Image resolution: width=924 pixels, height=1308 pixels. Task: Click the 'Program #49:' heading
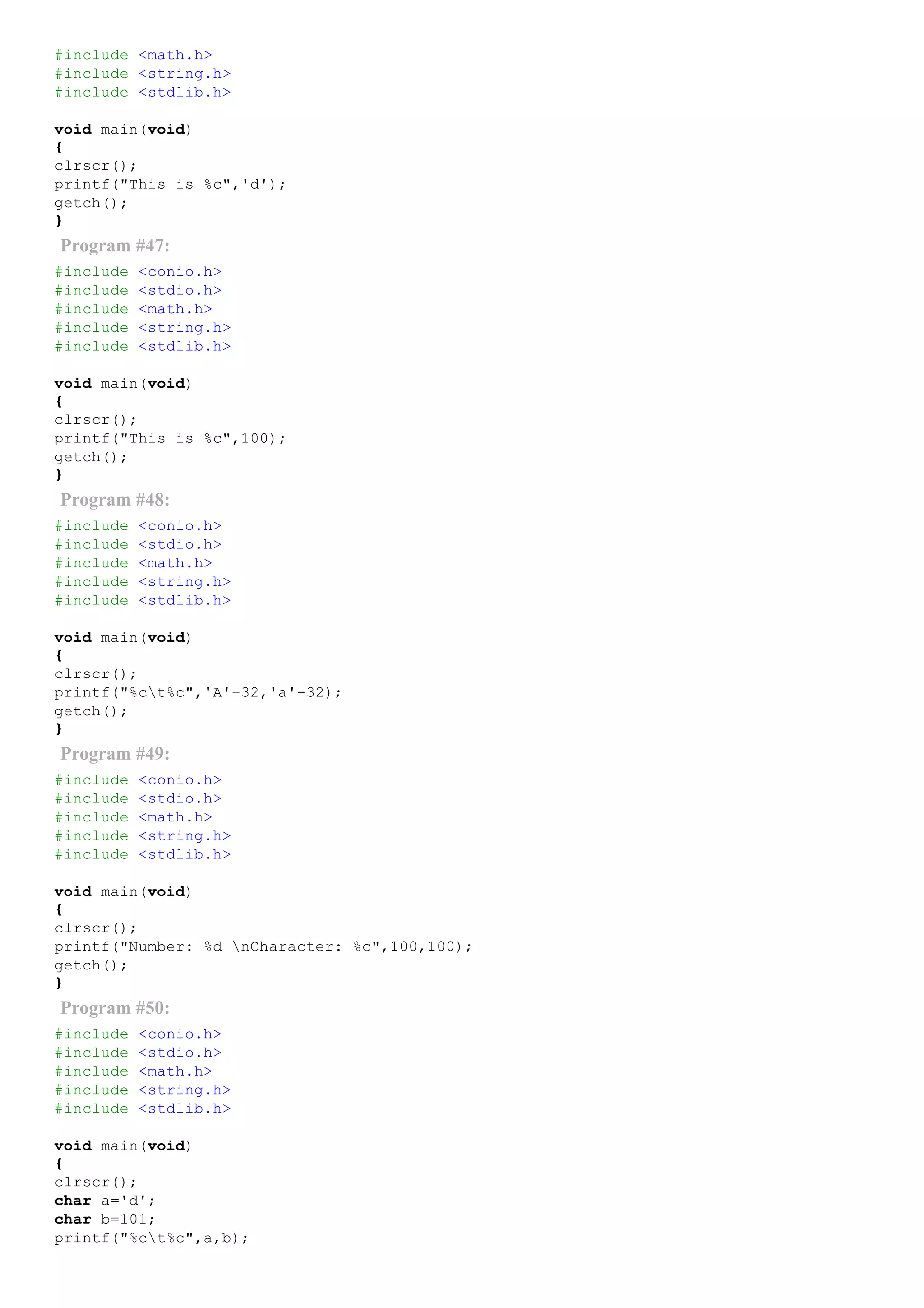[115, 754]
